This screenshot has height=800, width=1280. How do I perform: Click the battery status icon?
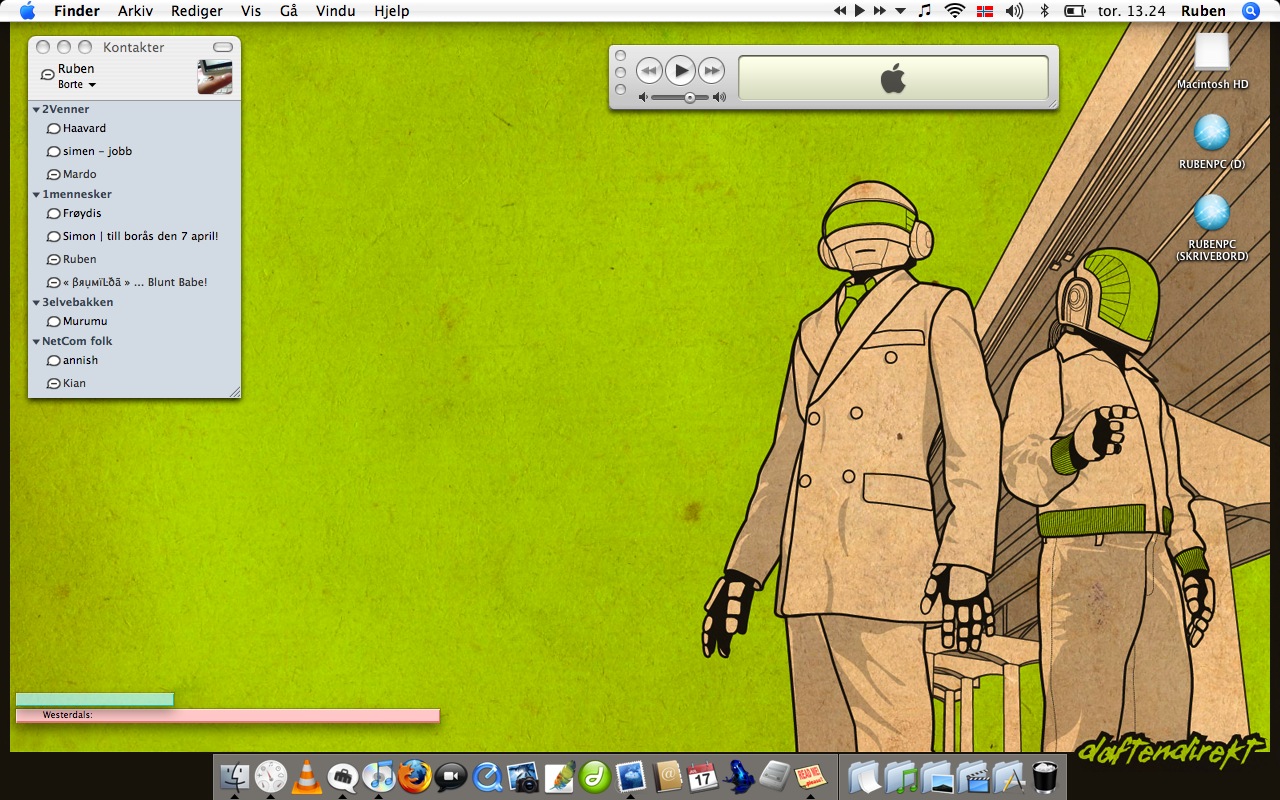[1075, 11]
